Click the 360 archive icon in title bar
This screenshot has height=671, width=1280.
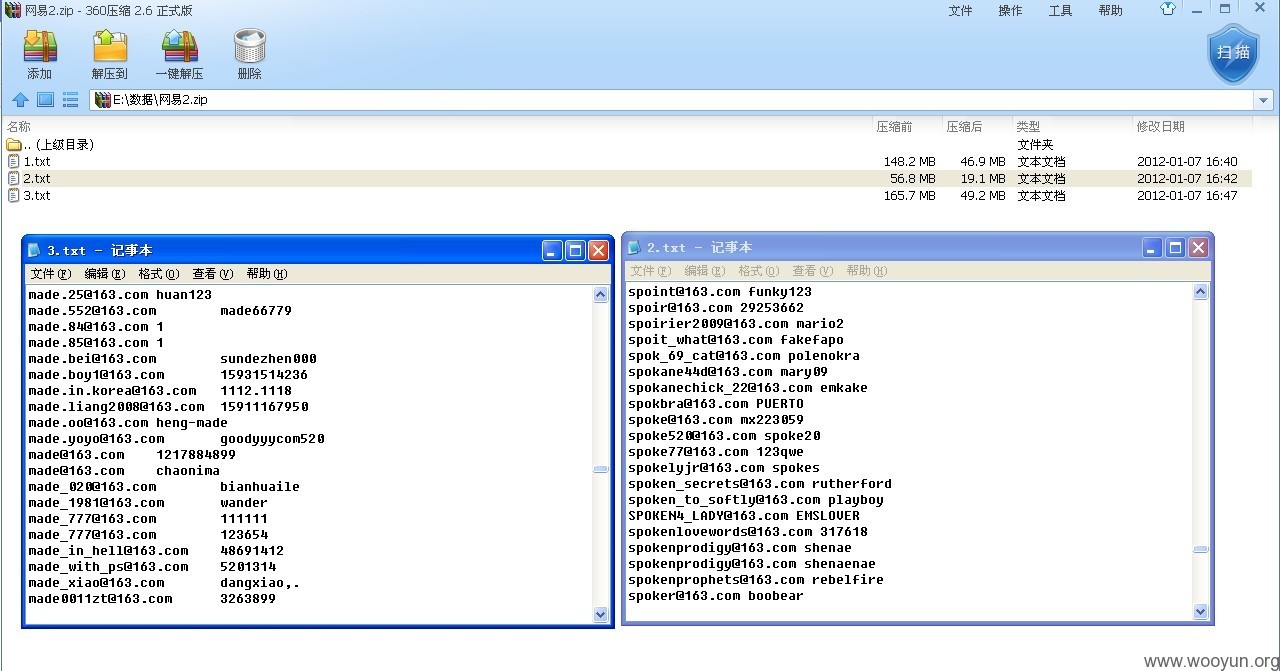pos(12,10)
